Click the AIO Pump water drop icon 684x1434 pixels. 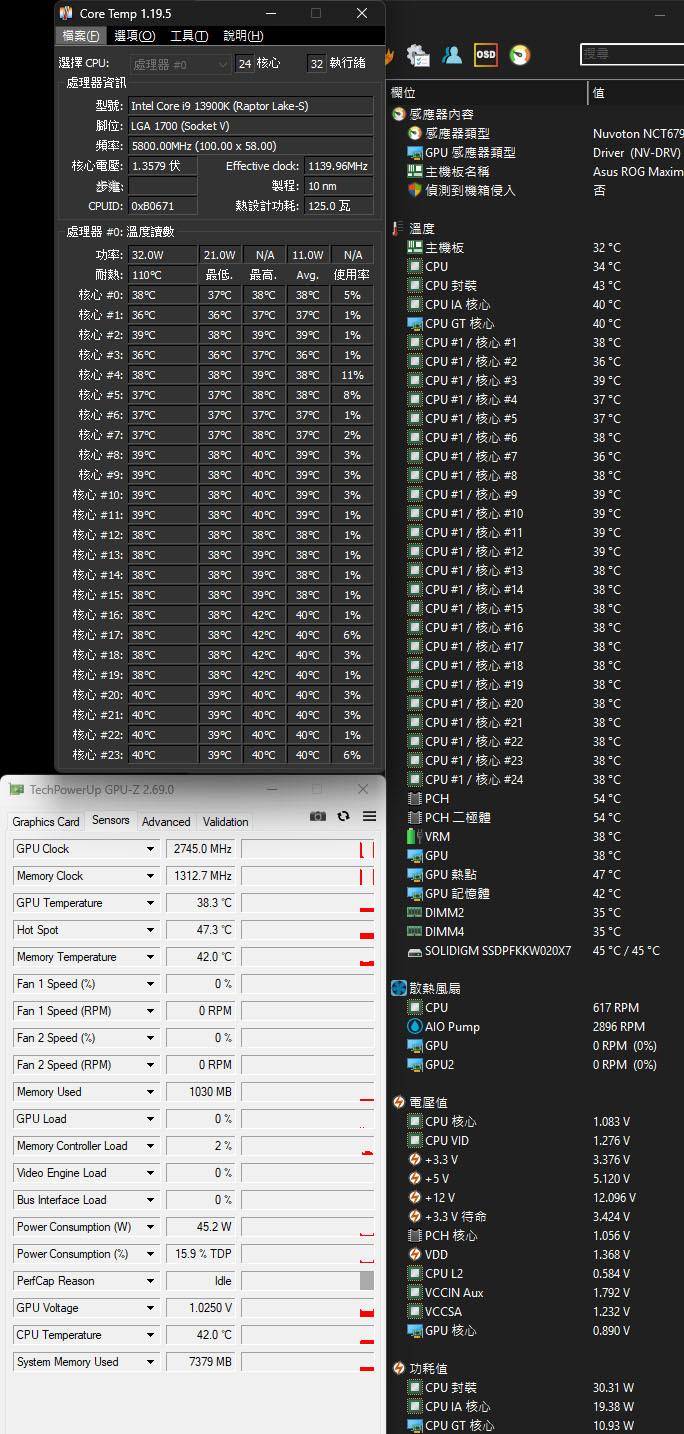[415, 1027]
